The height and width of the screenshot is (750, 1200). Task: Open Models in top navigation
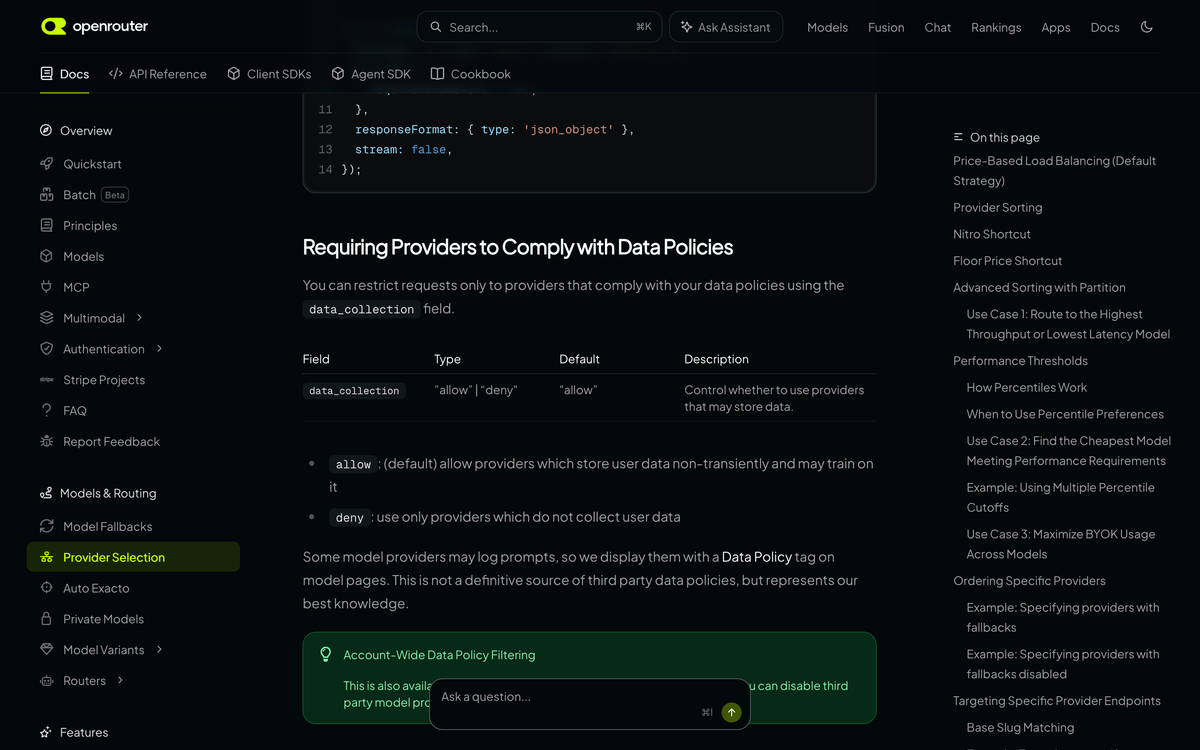(x=827, y=27)
